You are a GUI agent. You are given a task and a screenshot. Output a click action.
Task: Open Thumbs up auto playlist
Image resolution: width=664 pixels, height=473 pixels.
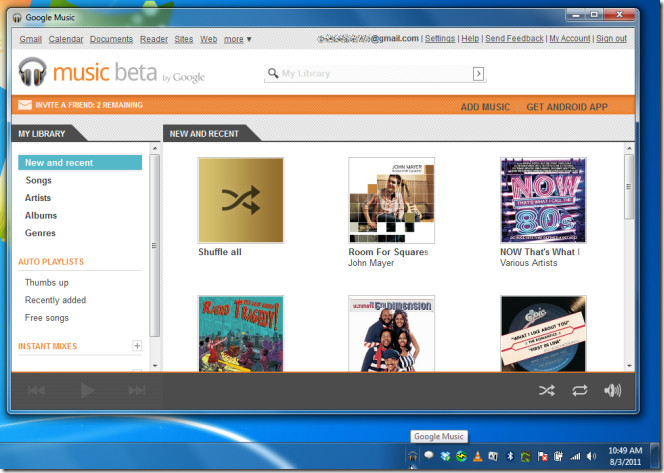coord(47,282)
